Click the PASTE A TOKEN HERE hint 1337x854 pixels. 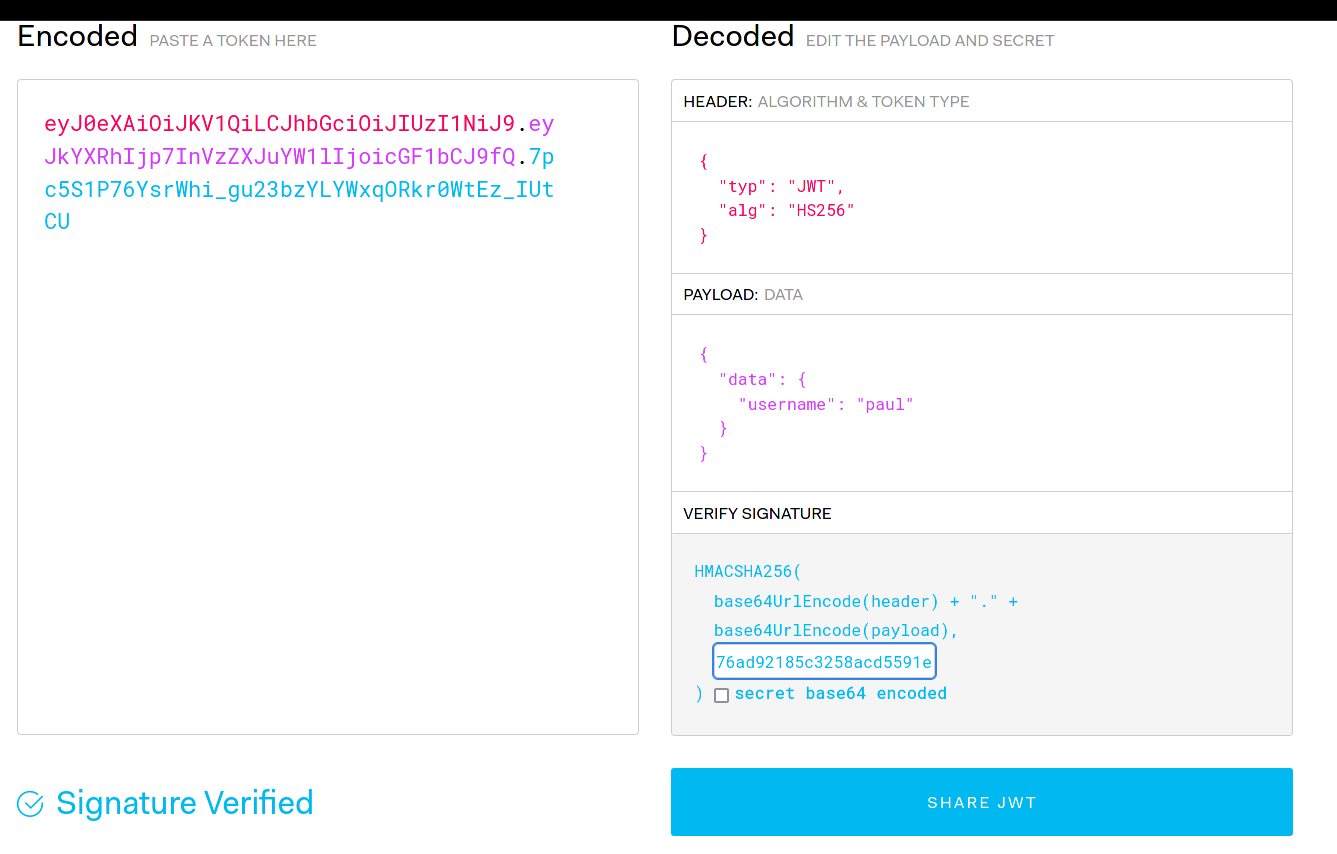pyautogui.click(x=233, y=41)
